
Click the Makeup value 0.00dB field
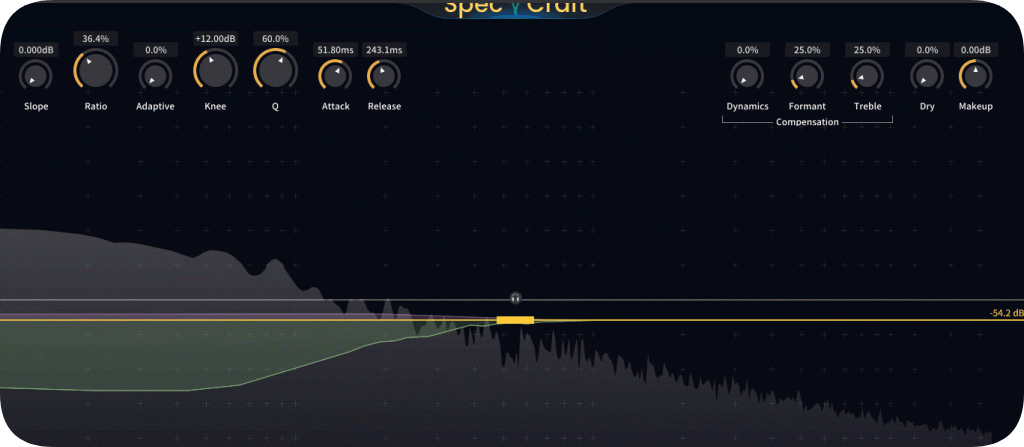click(976, 50)
